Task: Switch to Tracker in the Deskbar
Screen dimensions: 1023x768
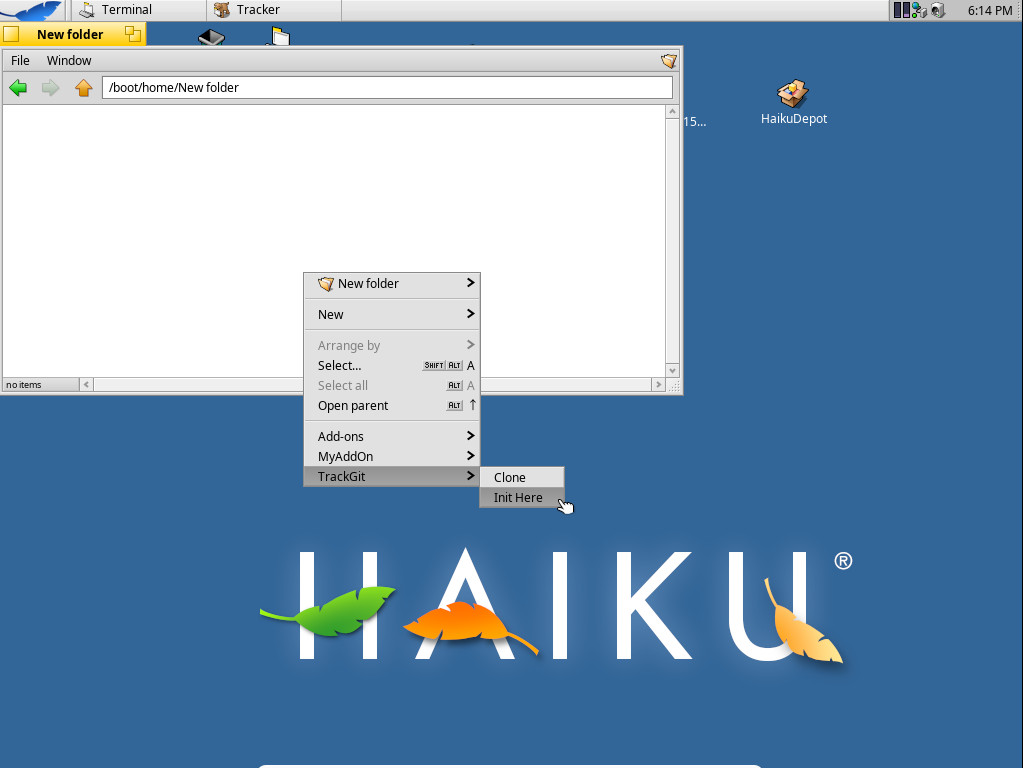Action: tap(274, 10)
